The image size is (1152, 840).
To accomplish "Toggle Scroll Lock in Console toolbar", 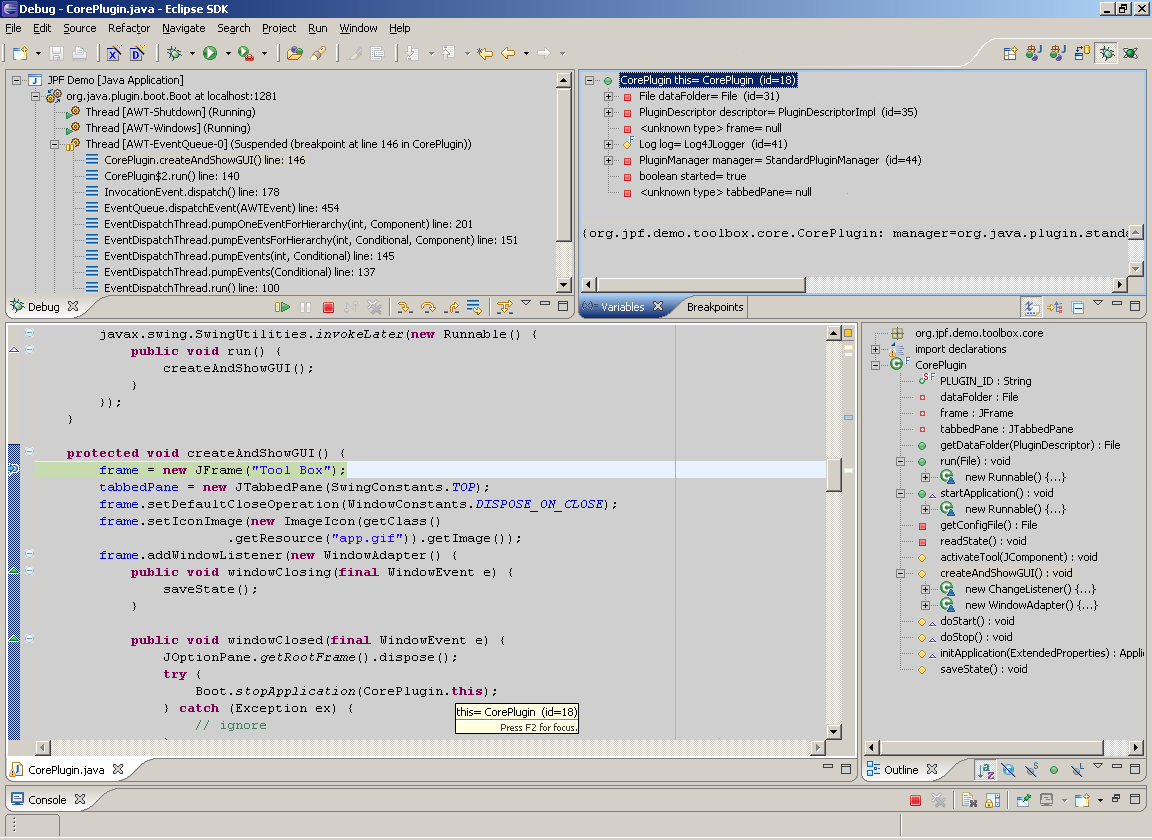I will click(x=993, y=800).
